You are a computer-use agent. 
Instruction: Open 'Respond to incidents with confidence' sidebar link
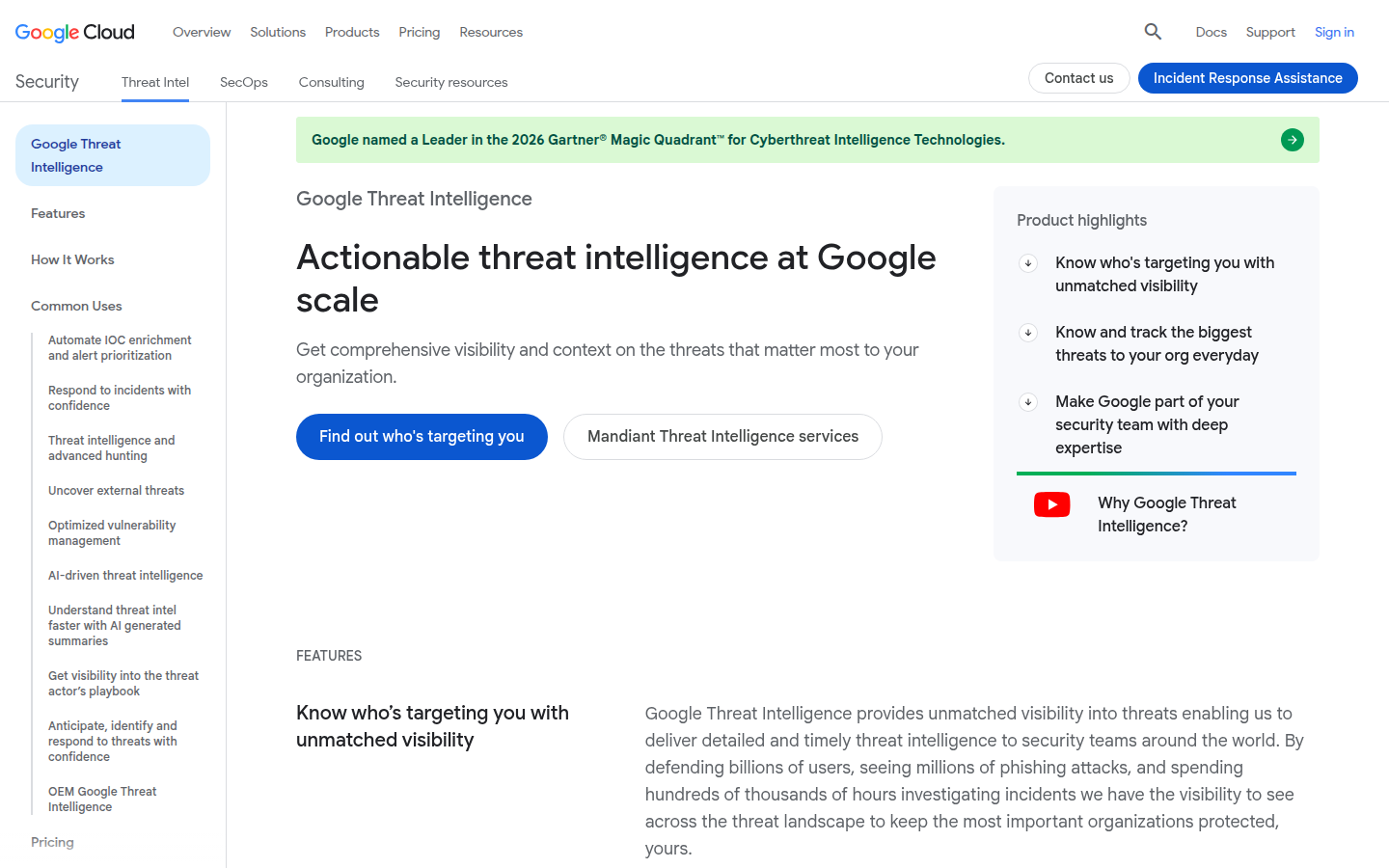coord(120,398)
